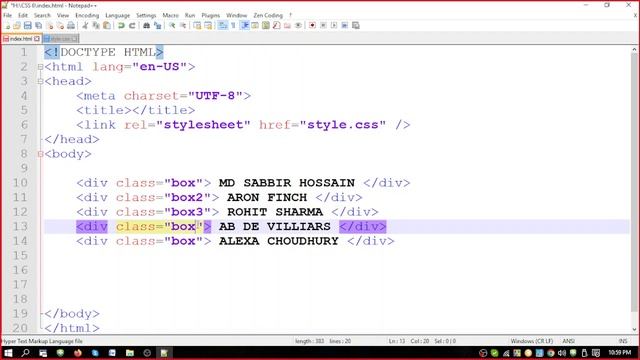
Task: Click the Paste toolbar icon
Action: [107, 25]
